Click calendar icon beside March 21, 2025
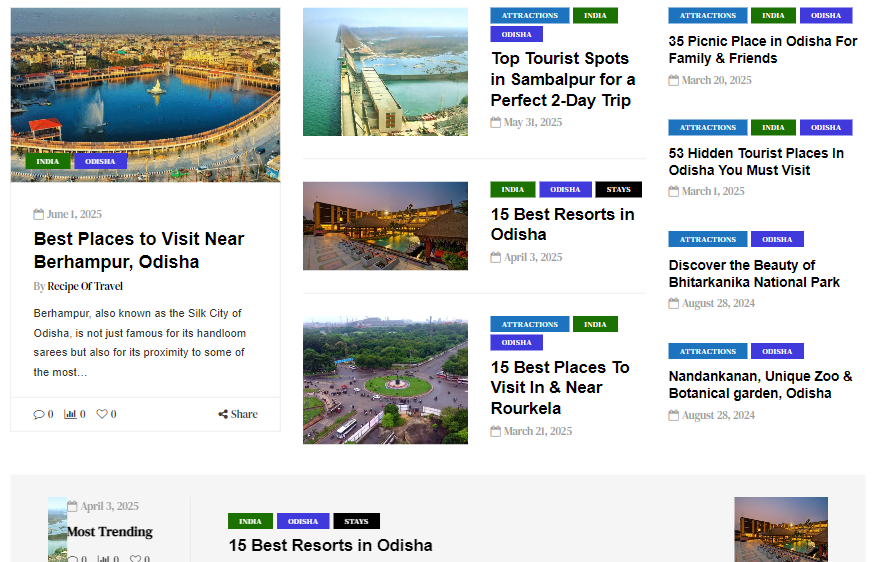Screen dimensions: 872x562 pyautogui.click(x=496, y=431)
